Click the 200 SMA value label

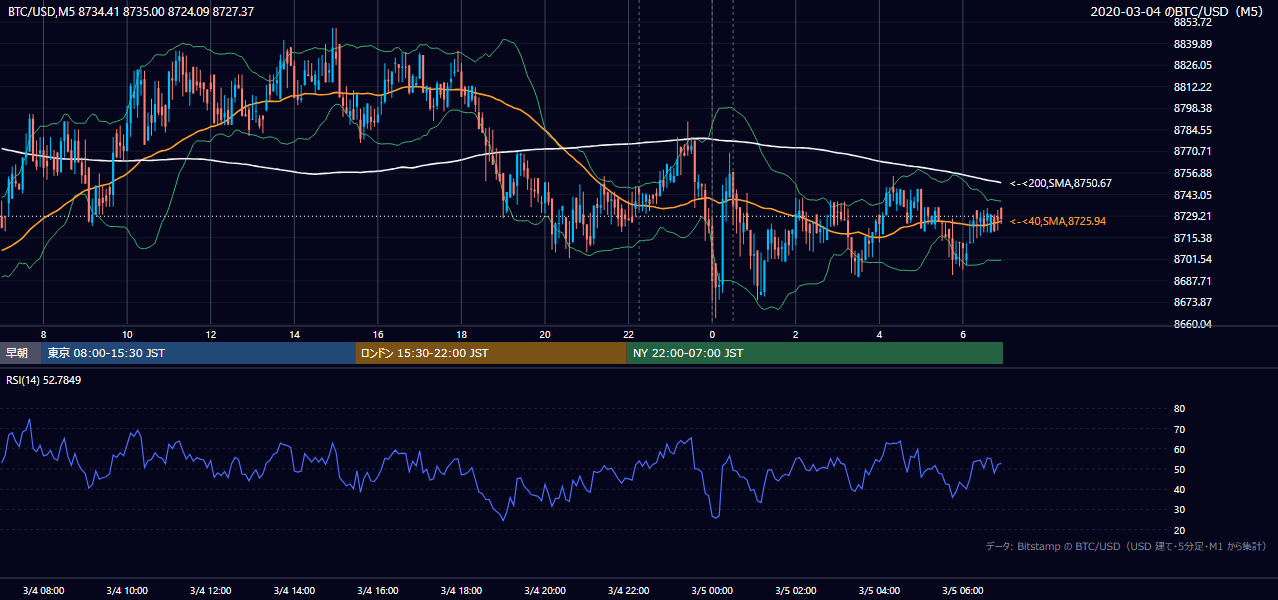1061,184
